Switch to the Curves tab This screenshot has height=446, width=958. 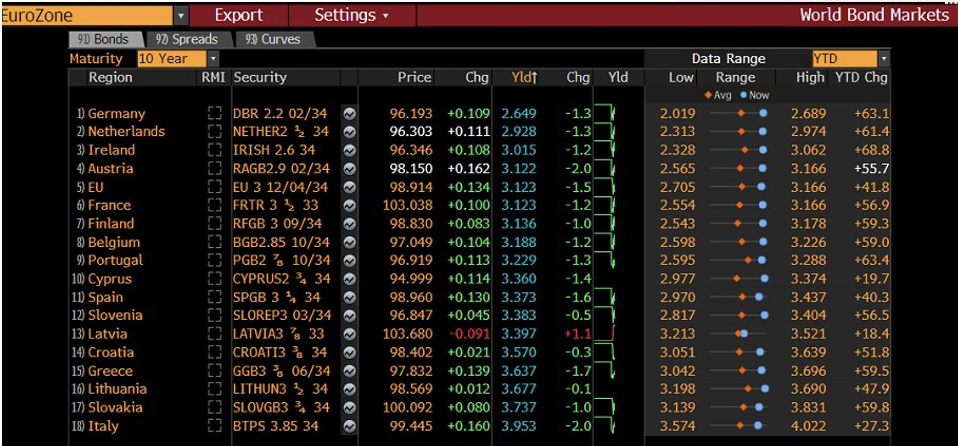[274, 40]
